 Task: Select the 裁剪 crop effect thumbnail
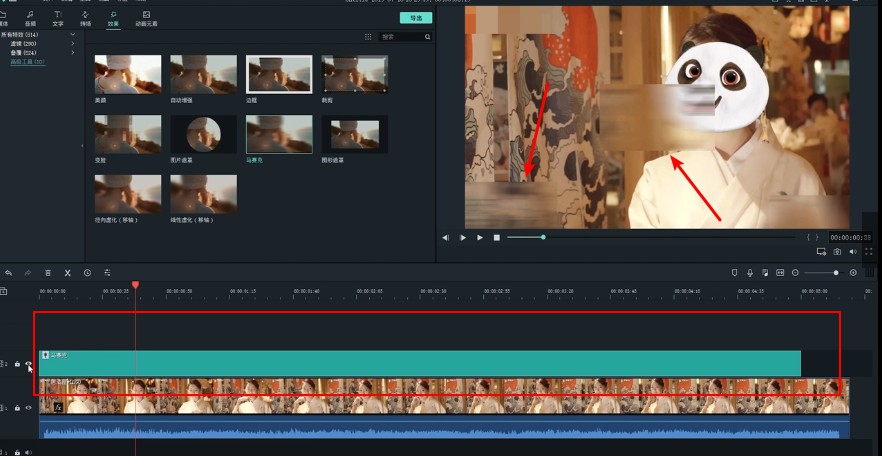pyautogui.click(x=354, y=74)
